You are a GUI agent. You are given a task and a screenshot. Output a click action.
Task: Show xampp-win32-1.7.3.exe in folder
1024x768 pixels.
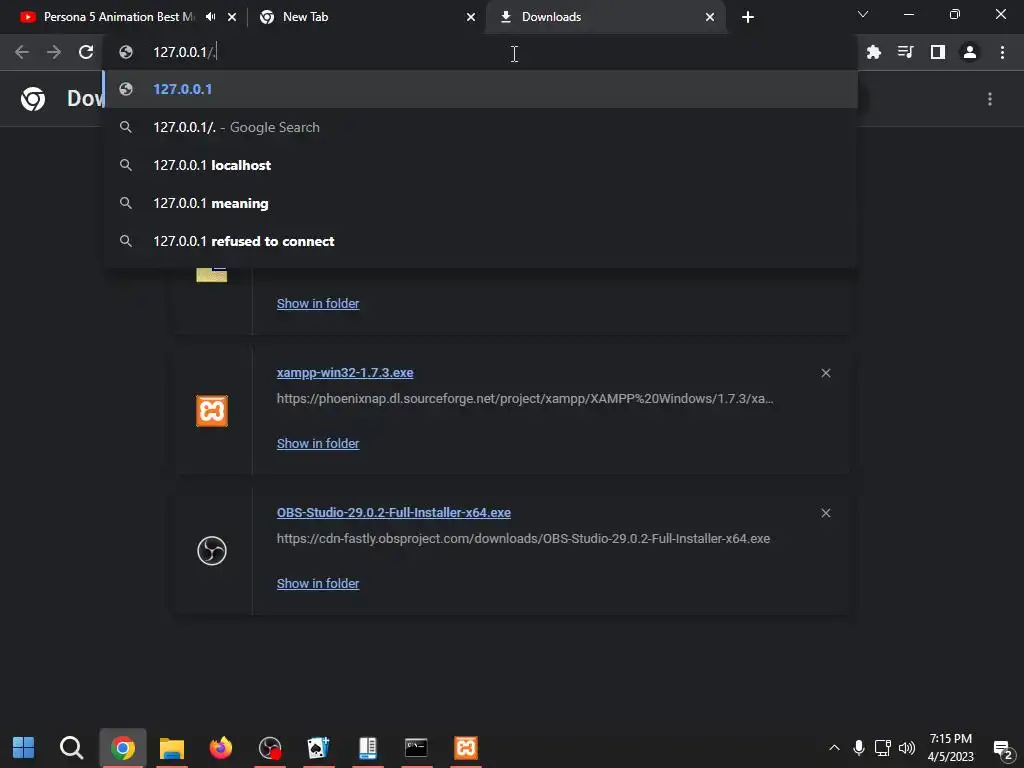point(318,443)
